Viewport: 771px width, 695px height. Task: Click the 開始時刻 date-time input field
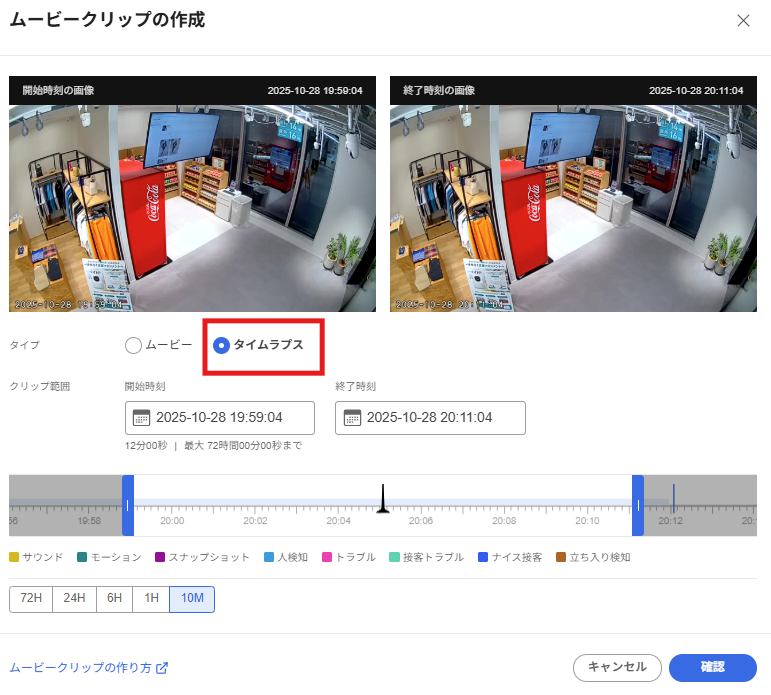(220, 418)
